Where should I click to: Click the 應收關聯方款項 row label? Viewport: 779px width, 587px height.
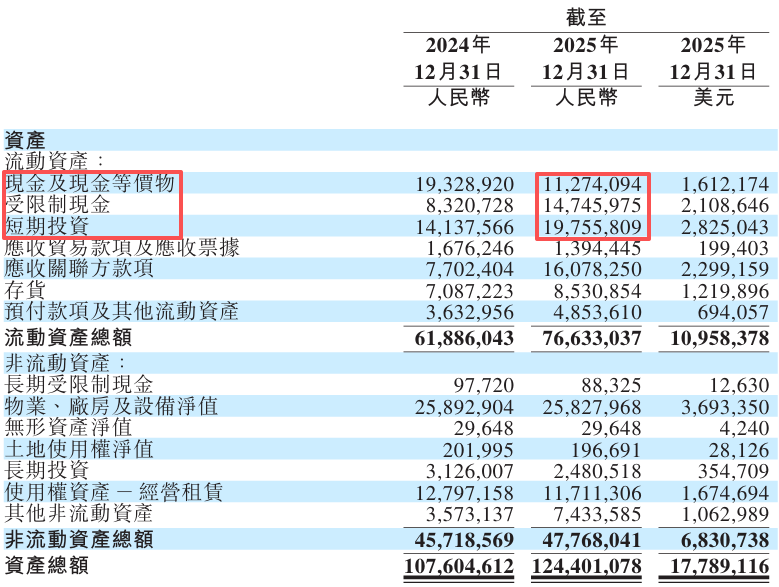[x=79, y=268]
